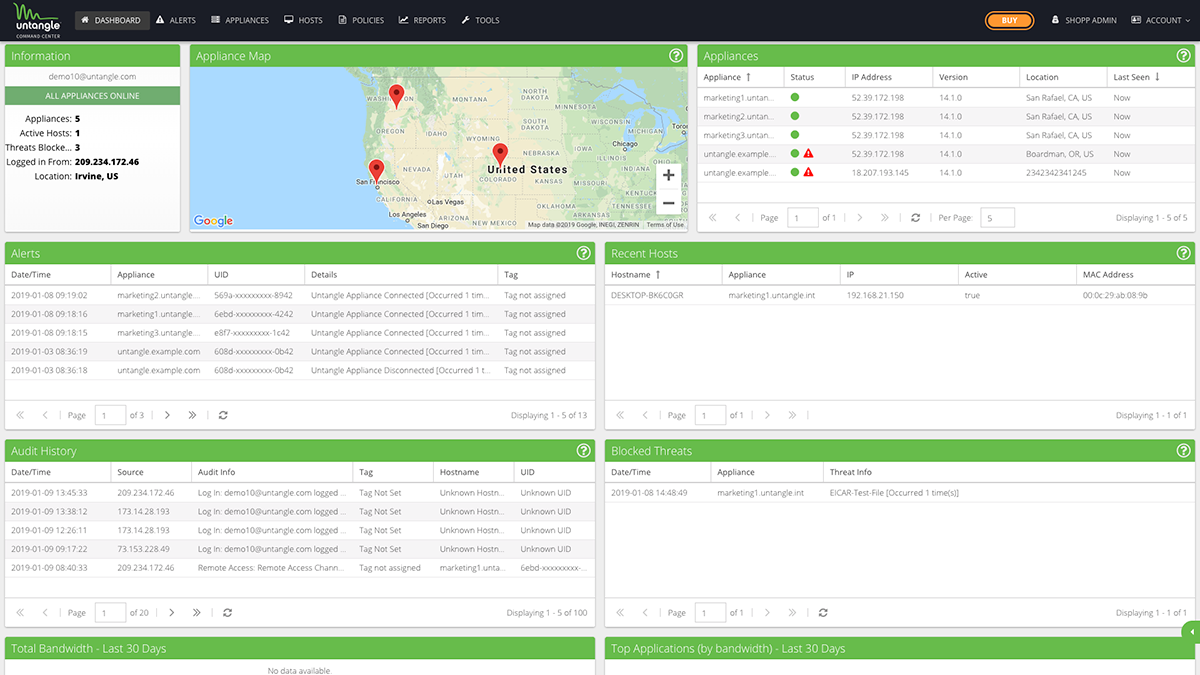Click the demo10@untangle.com account label
This screenshot has height=675, width=1200.
point(92,76)
